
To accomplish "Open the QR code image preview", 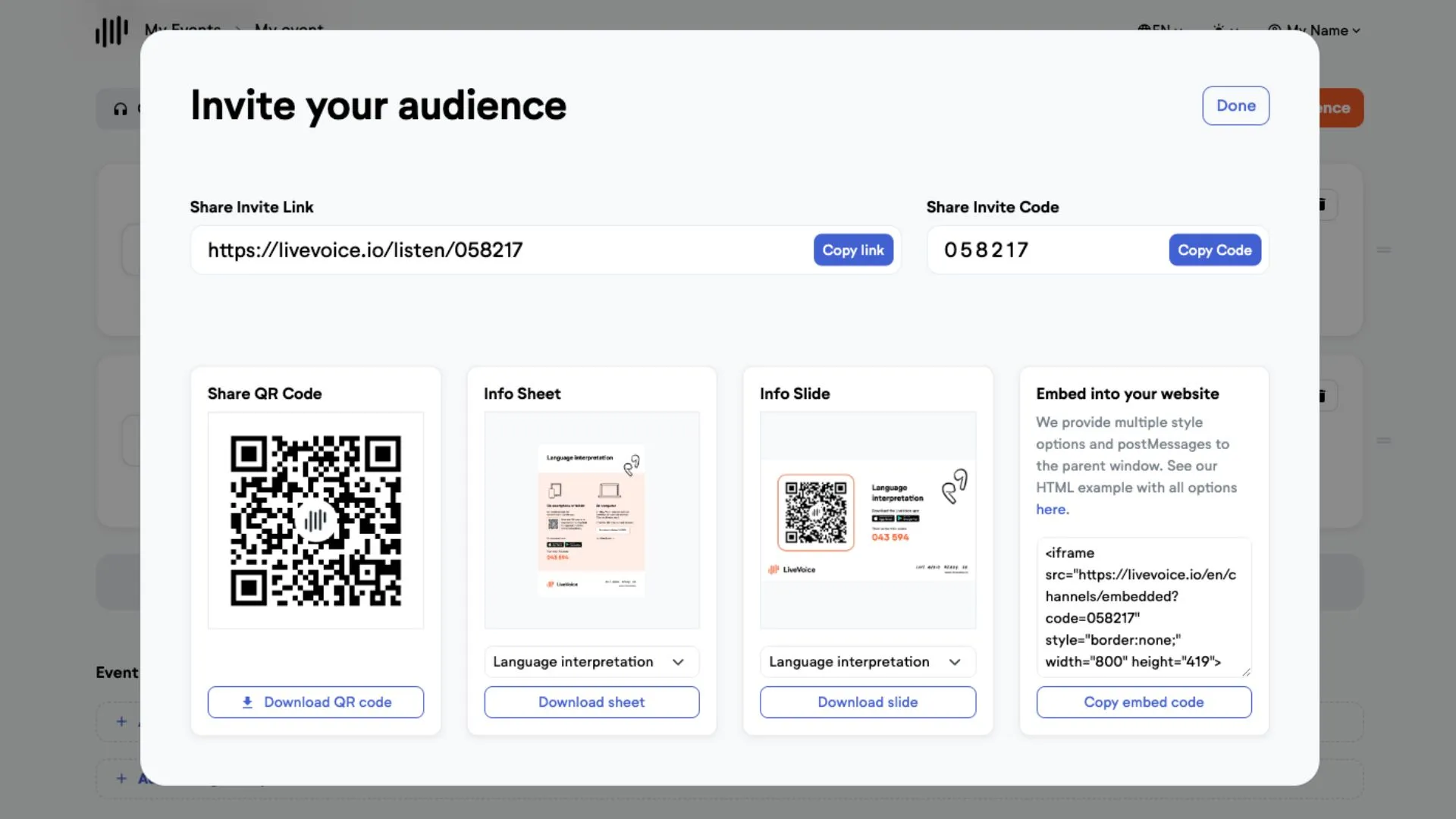I will (315, 520).
